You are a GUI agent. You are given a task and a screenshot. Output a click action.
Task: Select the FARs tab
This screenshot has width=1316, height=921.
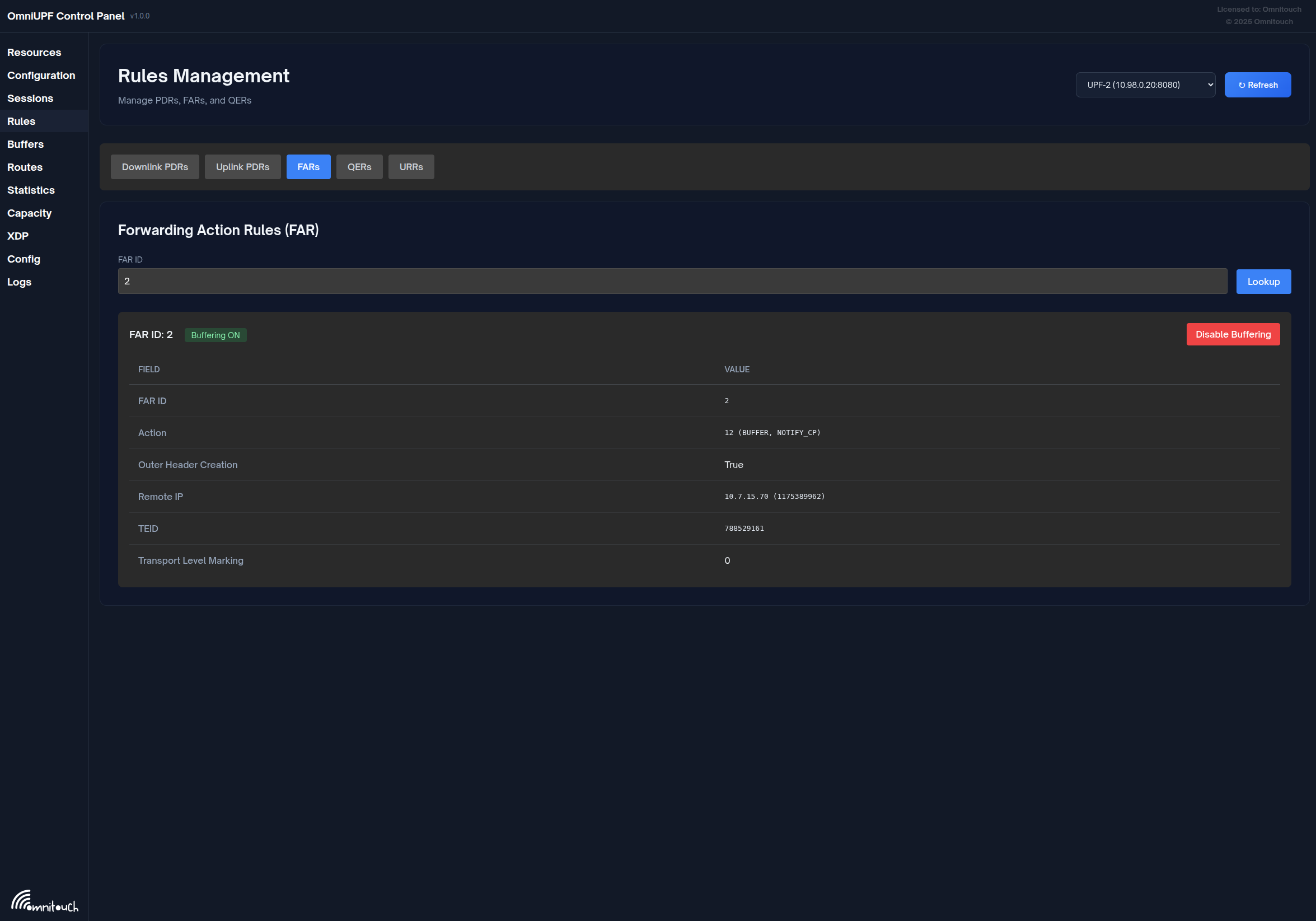pyautogui.click(x=308, y=167)
